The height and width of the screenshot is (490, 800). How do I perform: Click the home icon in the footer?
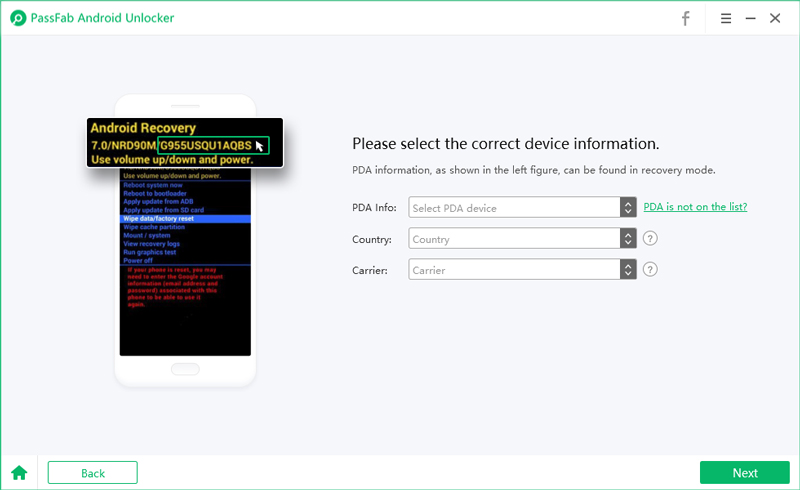[x=19, y=472]
